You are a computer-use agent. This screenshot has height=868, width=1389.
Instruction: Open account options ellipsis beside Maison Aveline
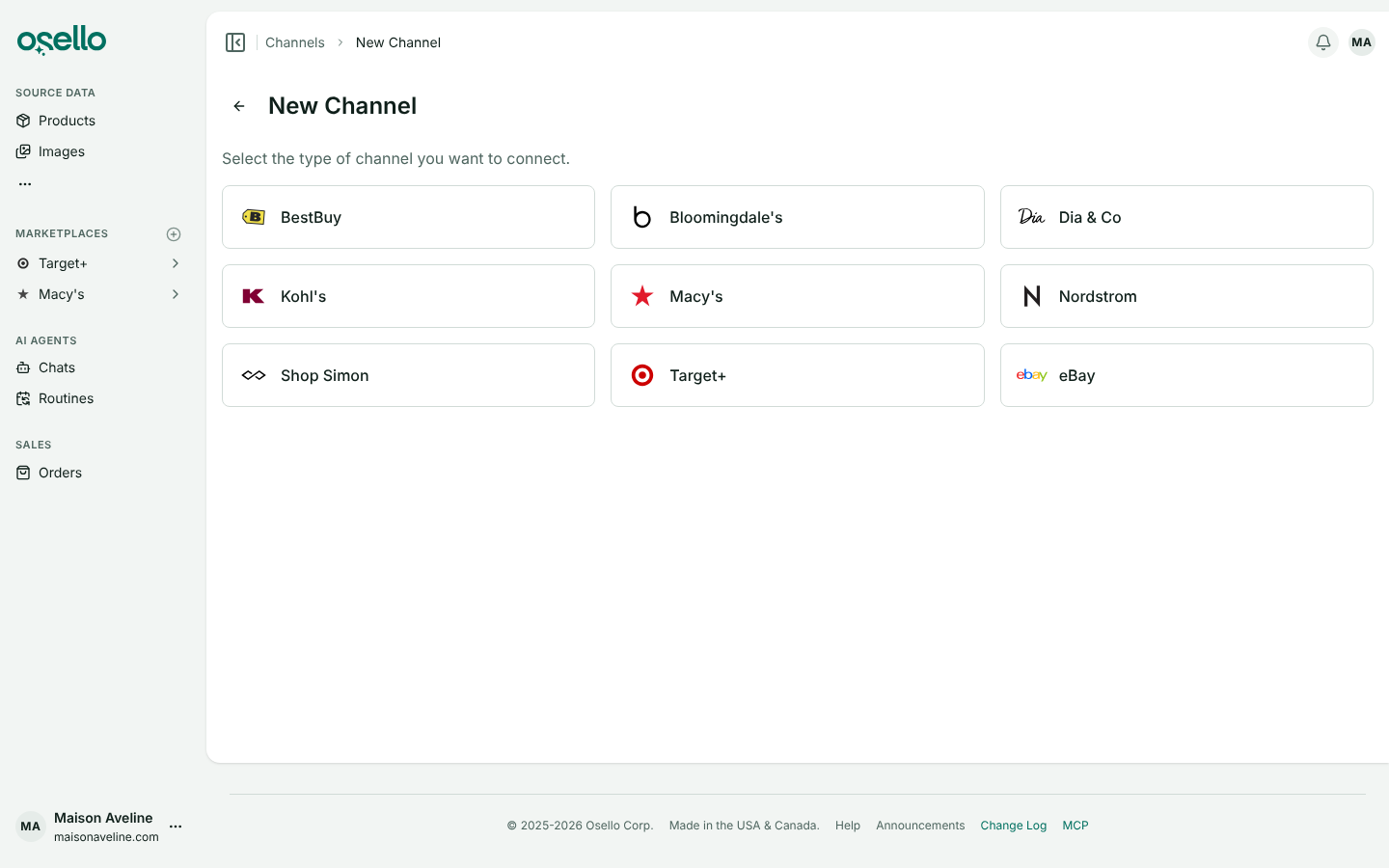[176, 827]
